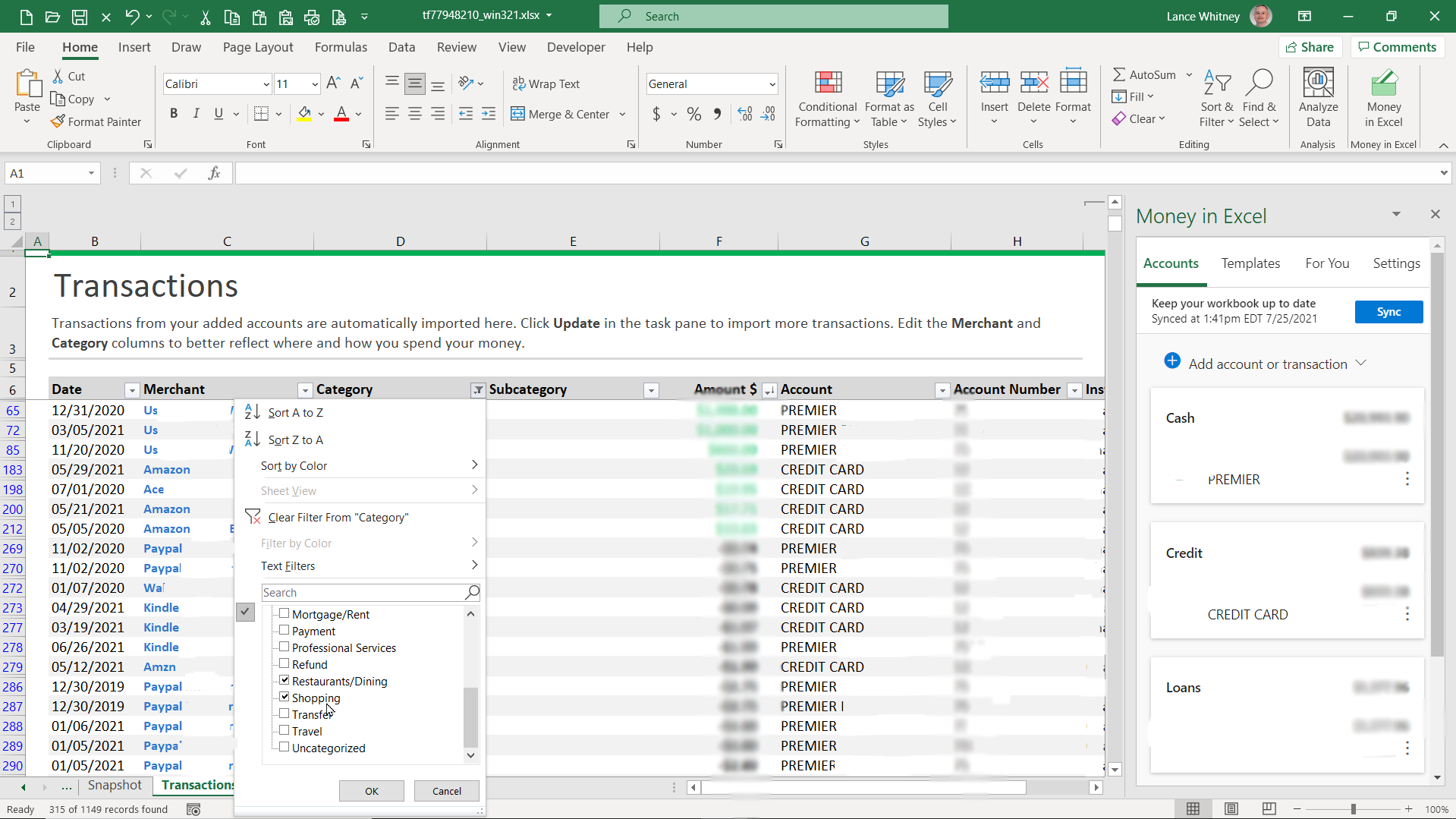This screenshot has width=1456, height=819.
Task: Click Decrease Decimal icon
Action: 769,114
